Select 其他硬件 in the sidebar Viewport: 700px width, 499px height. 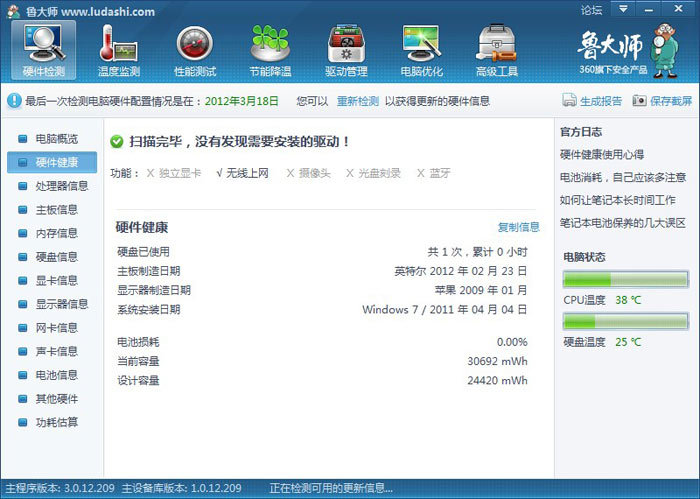click(x=52, y=399)
